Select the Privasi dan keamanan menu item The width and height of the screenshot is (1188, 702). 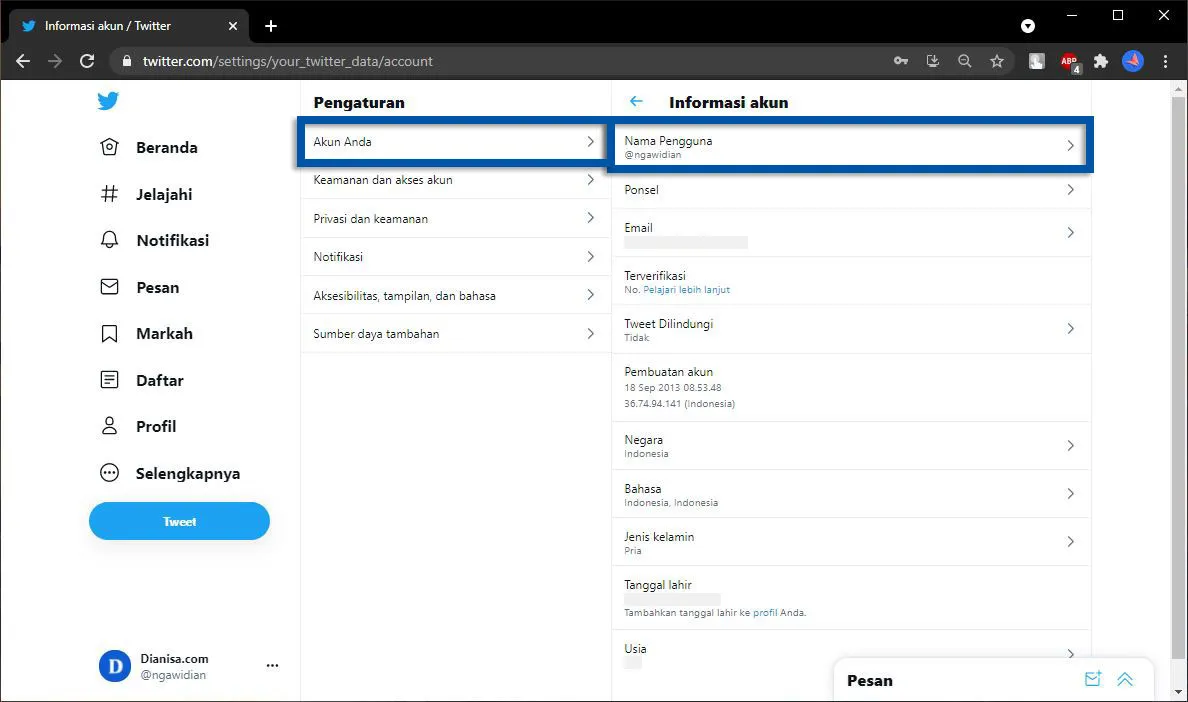tap(370, 218)
